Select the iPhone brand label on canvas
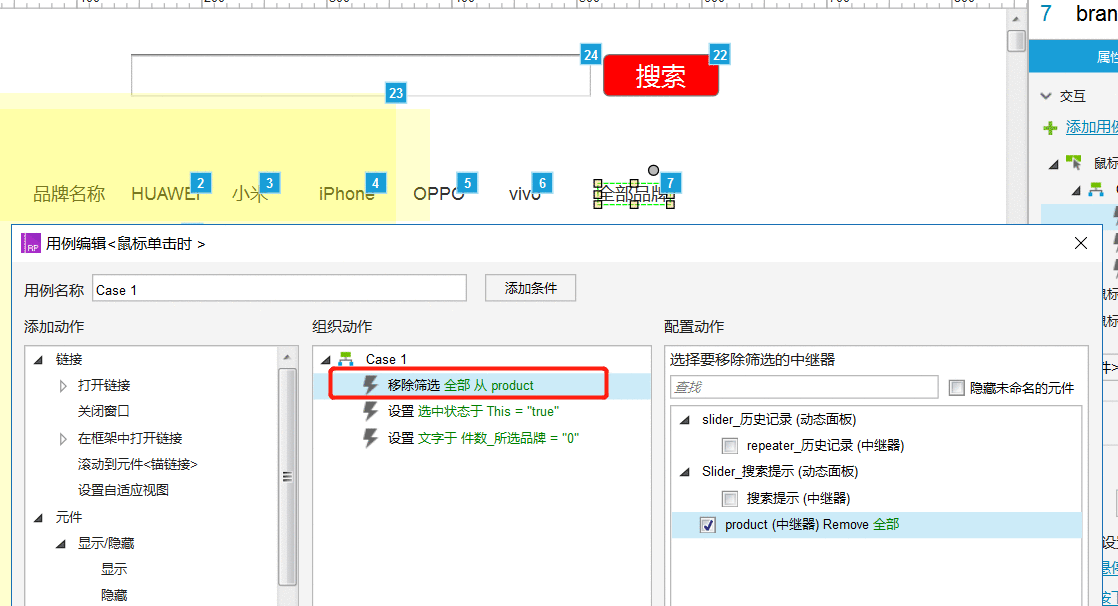 pyautogui.click(x=347, y=193)
